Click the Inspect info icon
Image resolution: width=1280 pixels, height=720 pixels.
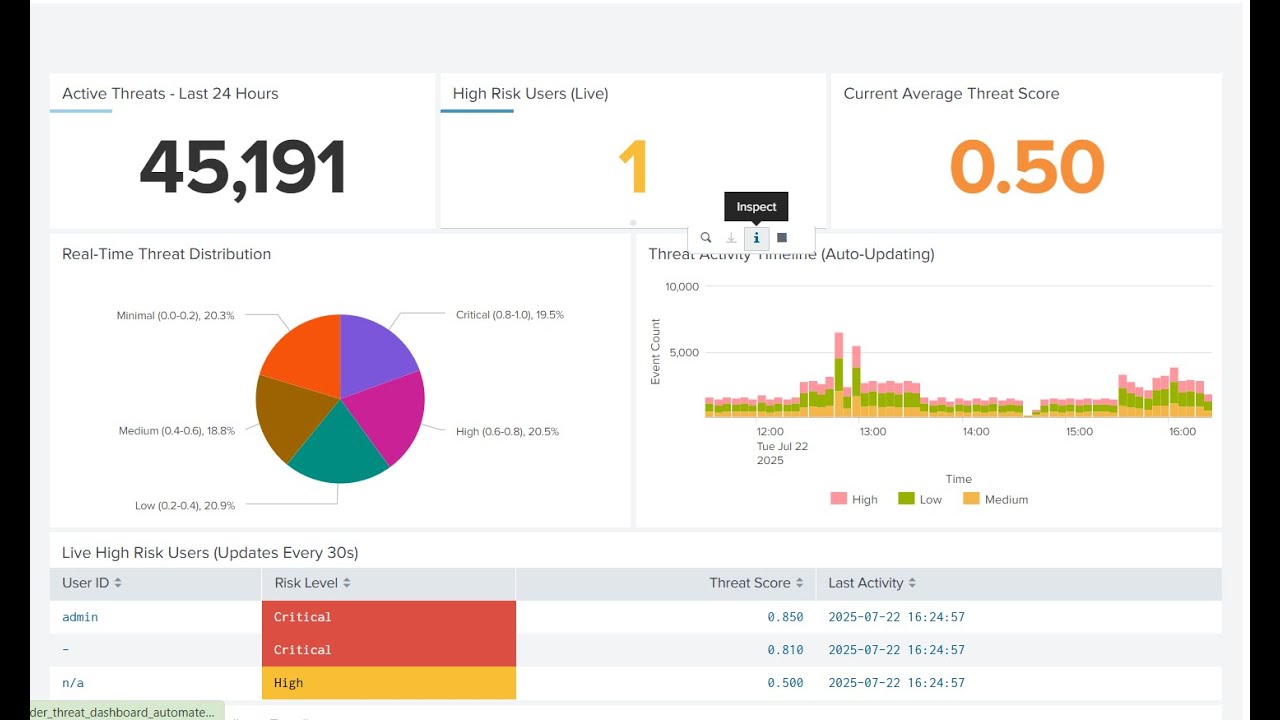(757, 238)
